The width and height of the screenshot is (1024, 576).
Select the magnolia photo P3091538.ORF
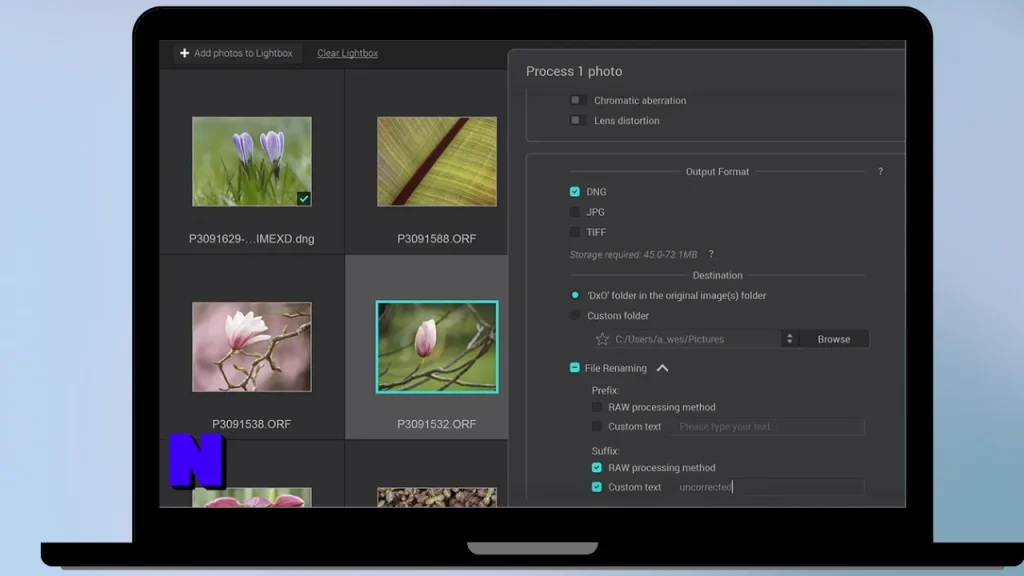251,347
